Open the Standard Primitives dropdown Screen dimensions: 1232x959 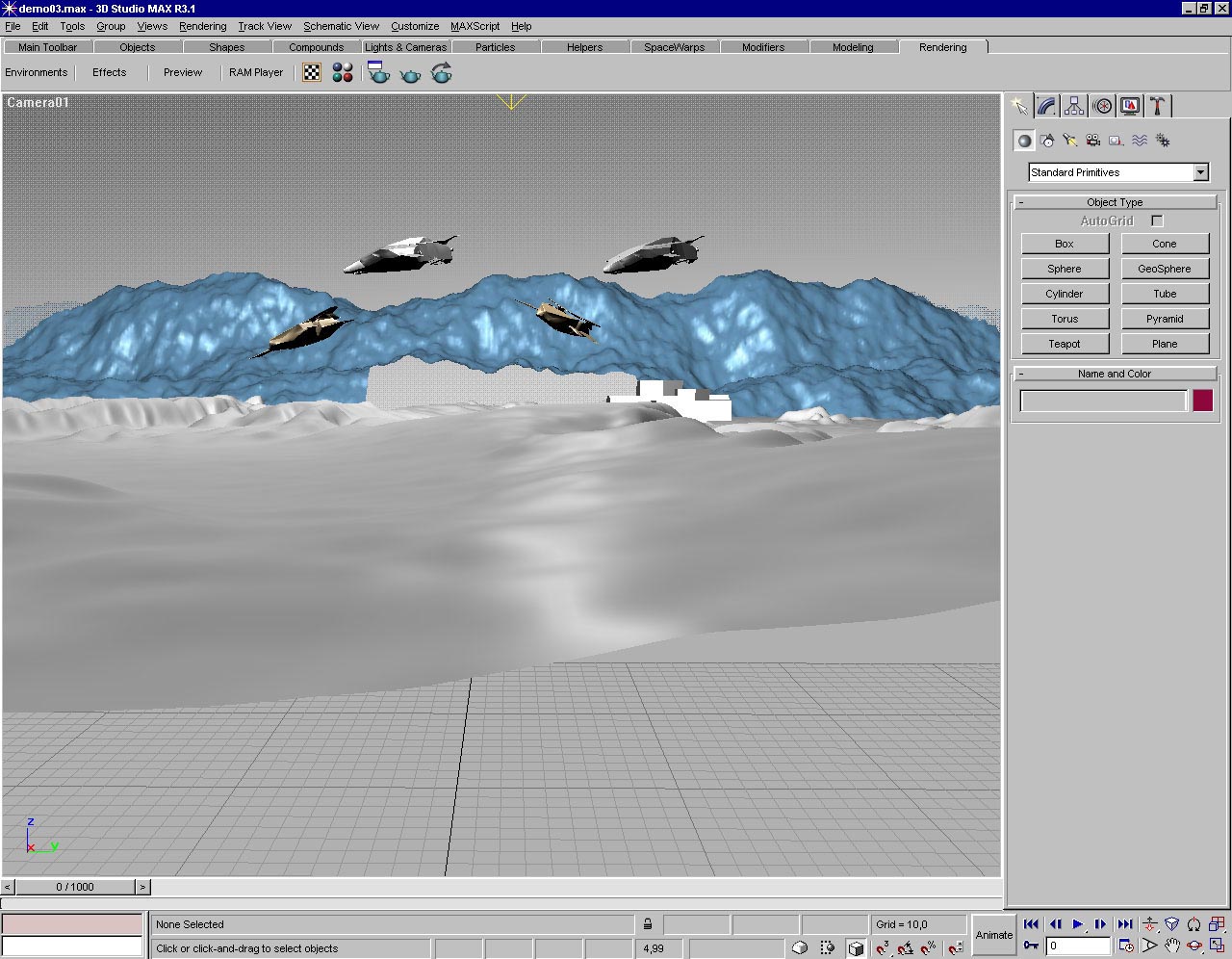click(1200, 172)
